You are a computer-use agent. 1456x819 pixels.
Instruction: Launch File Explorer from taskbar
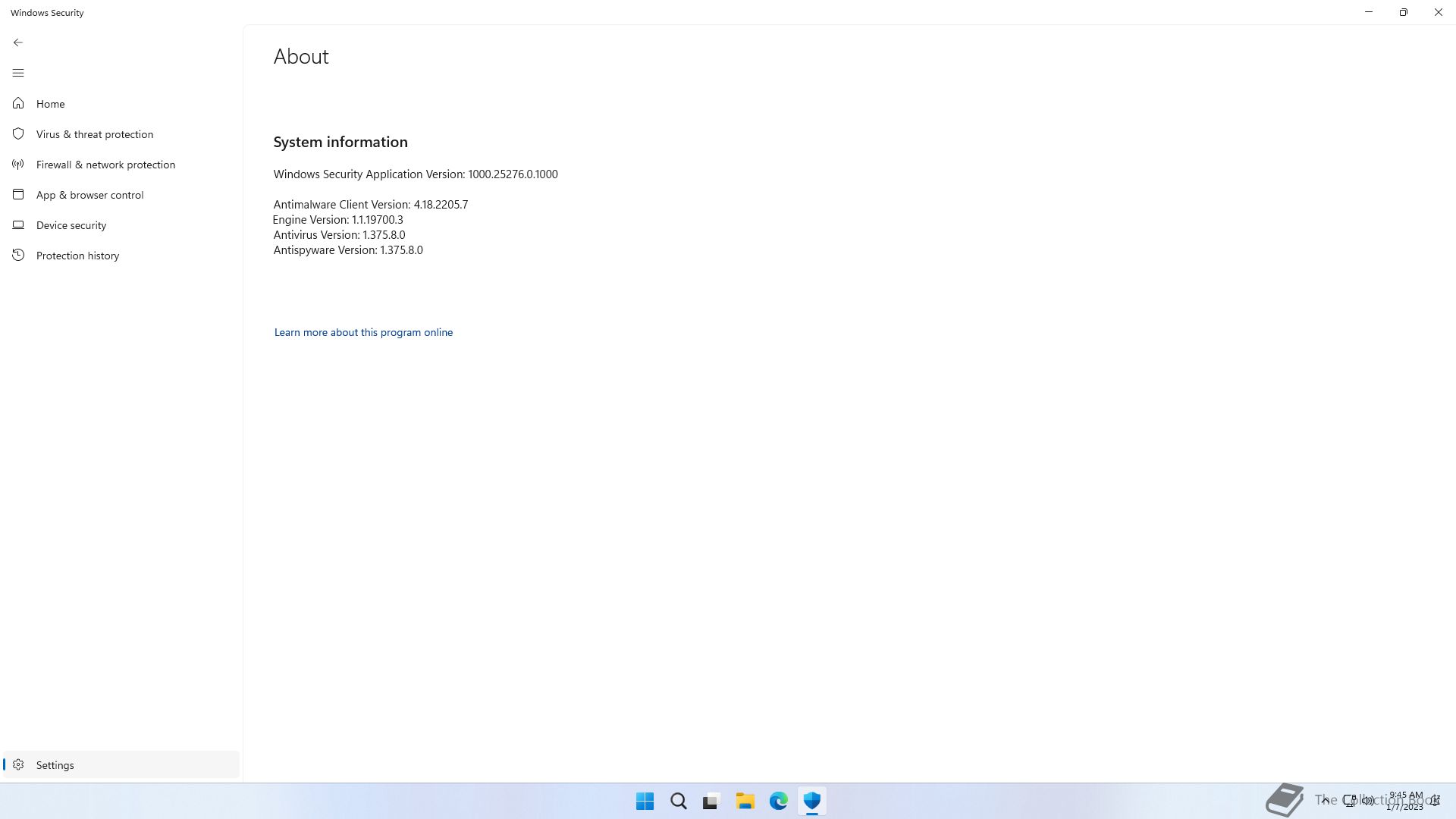tap(745, 801)
